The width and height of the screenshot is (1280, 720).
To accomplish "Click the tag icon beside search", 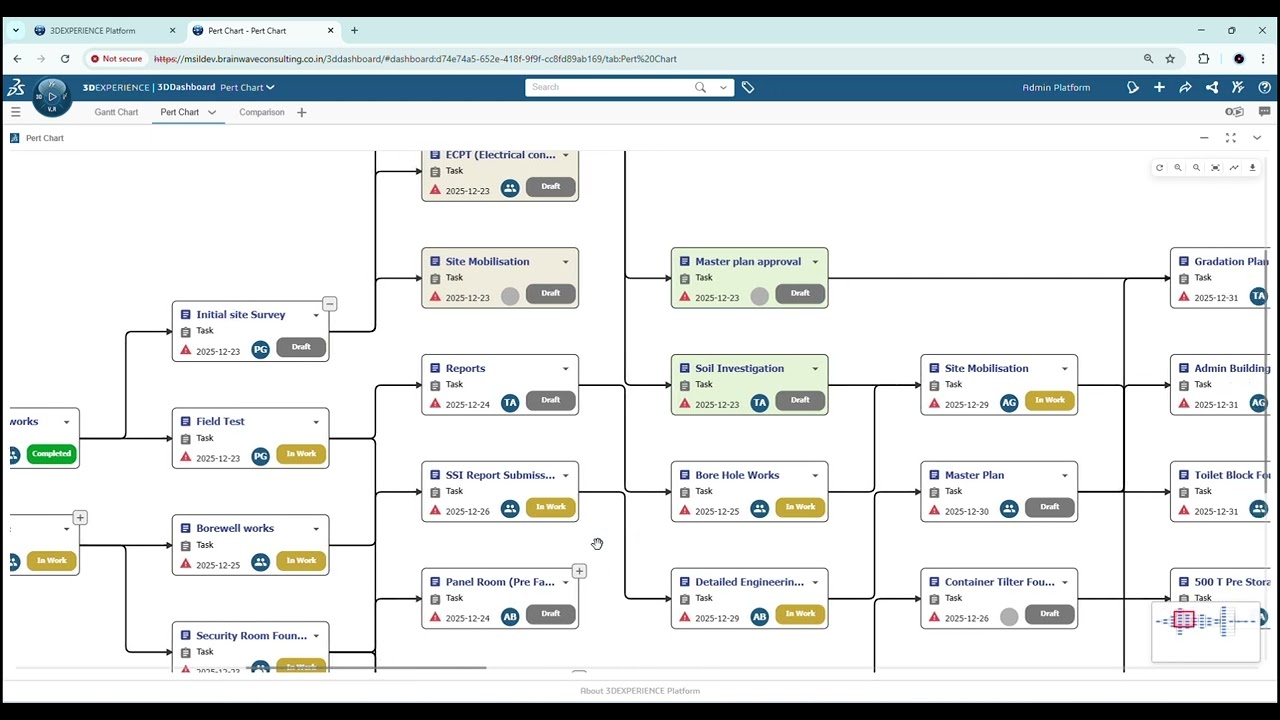I will [x=748, y=87].
